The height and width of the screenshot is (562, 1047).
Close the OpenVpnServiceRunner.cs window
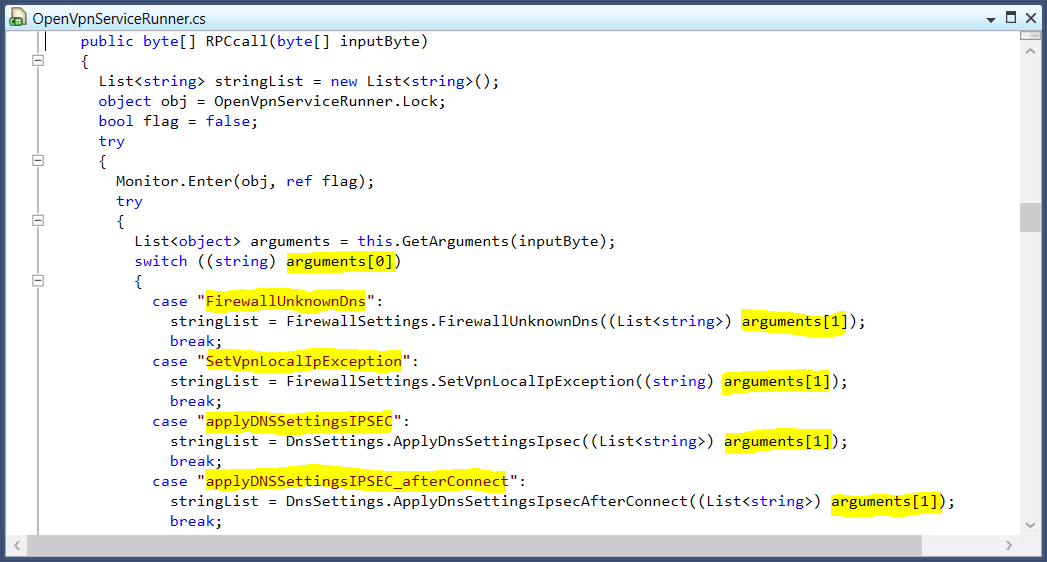click(1031, 18)
